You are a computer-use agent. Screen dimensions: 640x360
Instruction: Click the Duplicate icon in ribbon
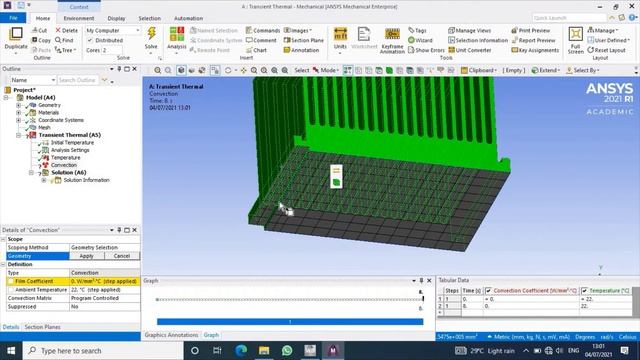tap(16, 34)
